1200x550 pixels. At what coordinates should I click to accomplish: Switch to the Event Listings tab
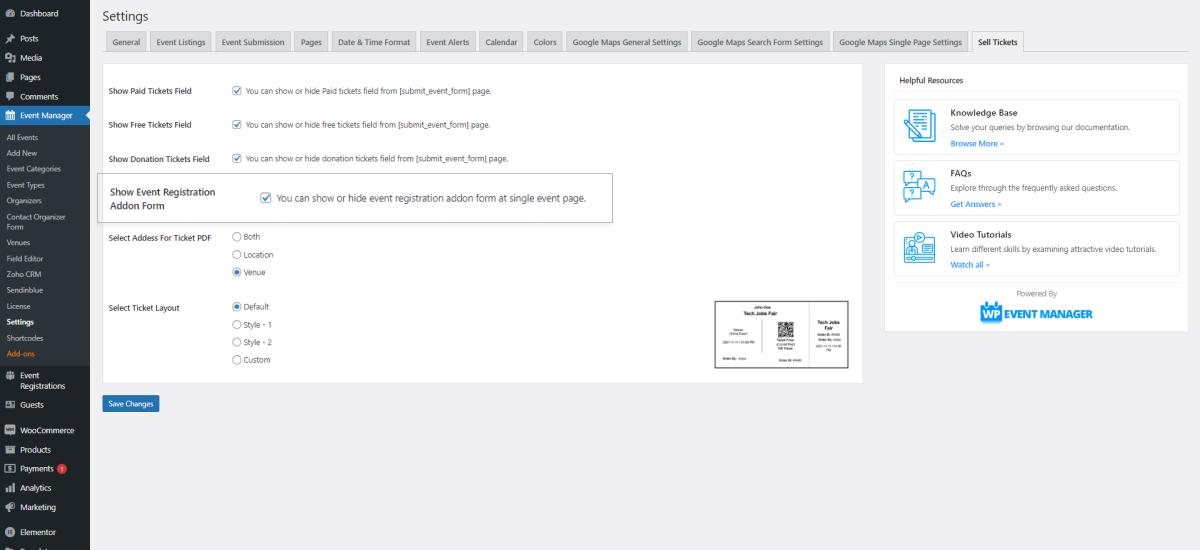click(181, 42)
